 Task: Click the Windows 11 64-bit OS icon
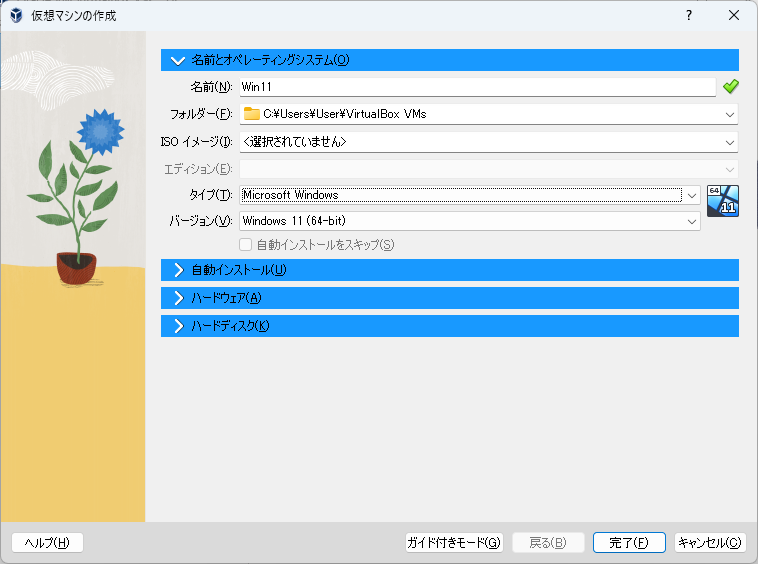(723, 201)
